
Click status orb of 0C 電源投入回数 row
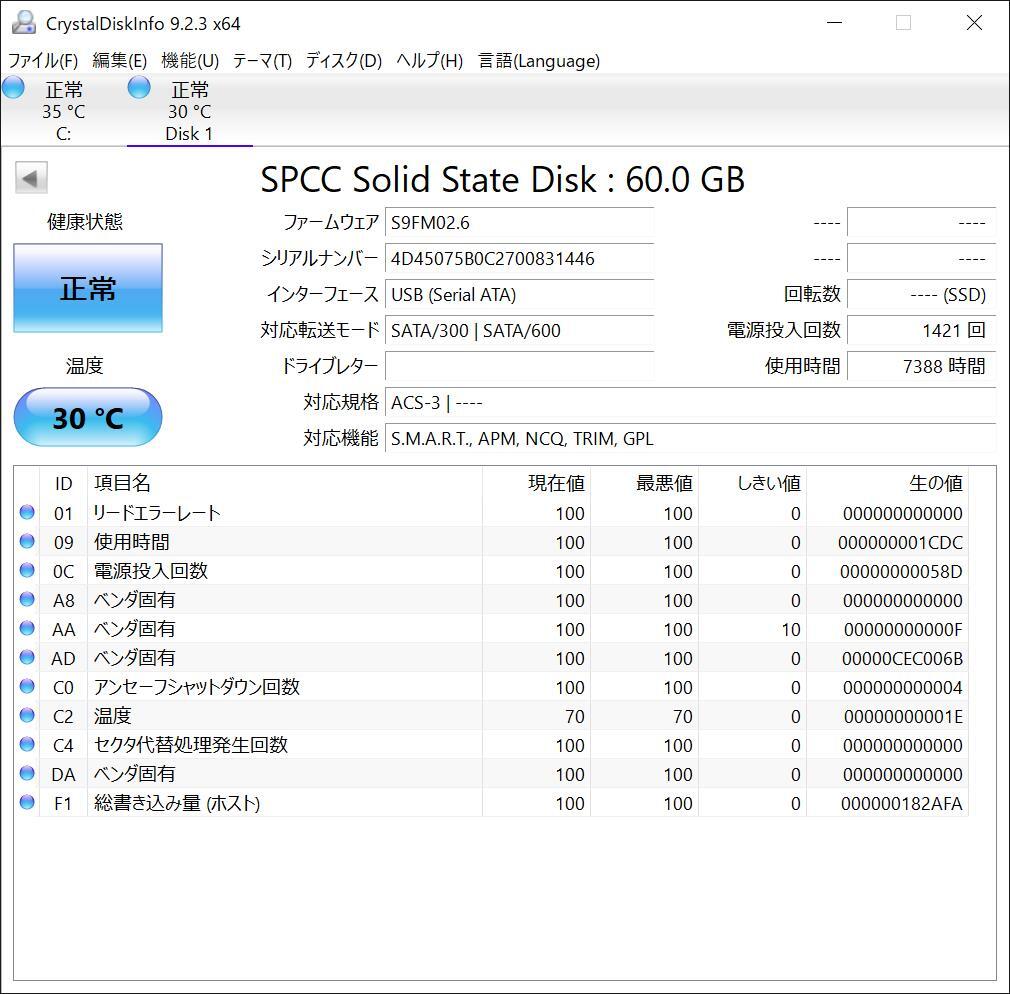(27, 570)
